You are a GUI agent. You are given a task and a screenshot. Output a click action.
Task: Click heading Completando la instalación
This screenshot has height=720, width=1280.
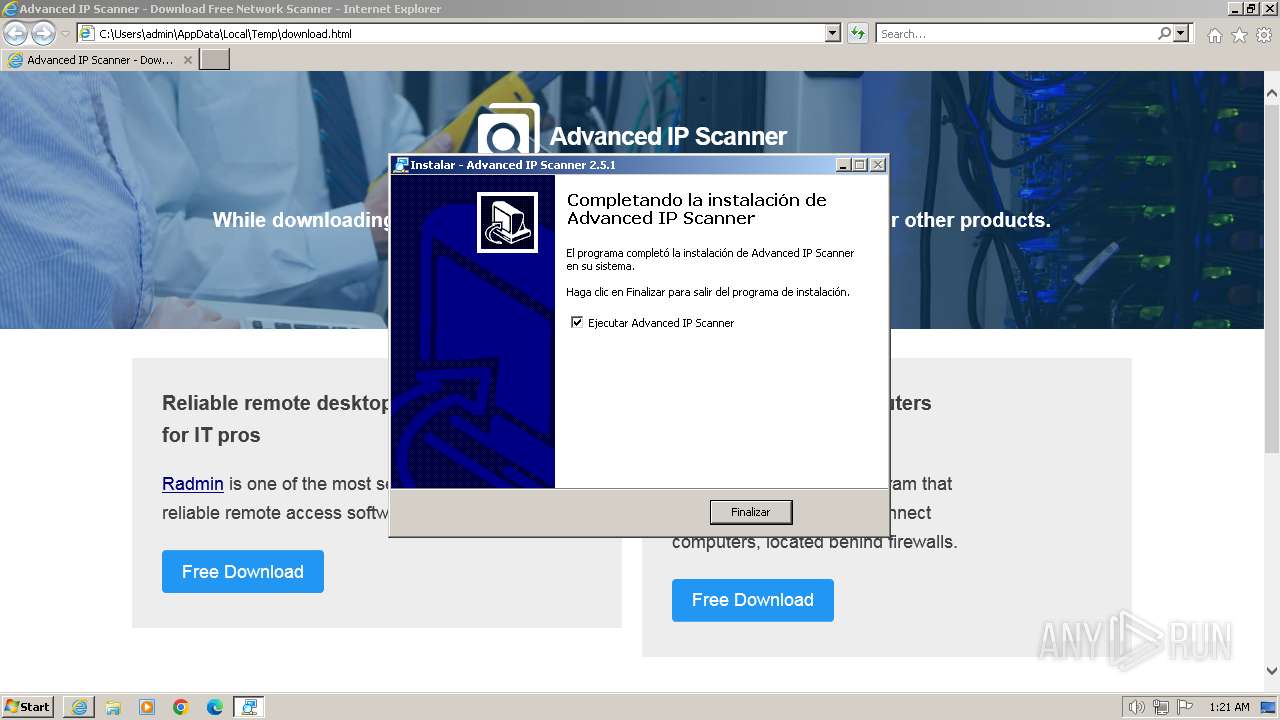[697, 209]
